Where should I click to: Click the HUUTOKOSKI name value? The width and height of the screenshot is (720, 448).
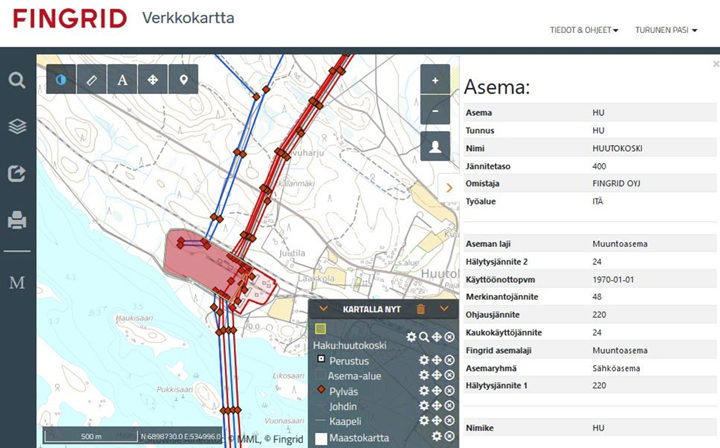pos(617,148)
